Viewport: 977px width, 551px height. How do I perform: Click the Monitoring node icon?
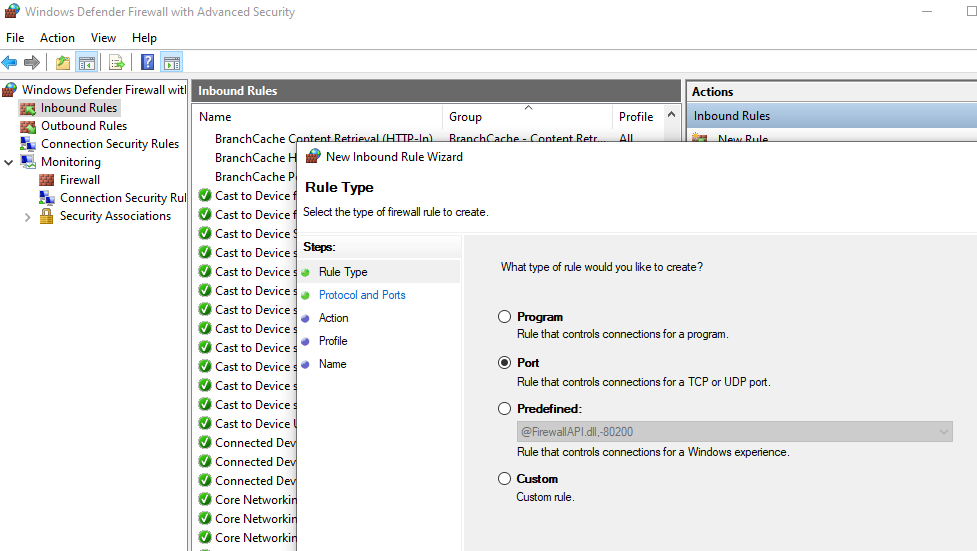point(28,162)
